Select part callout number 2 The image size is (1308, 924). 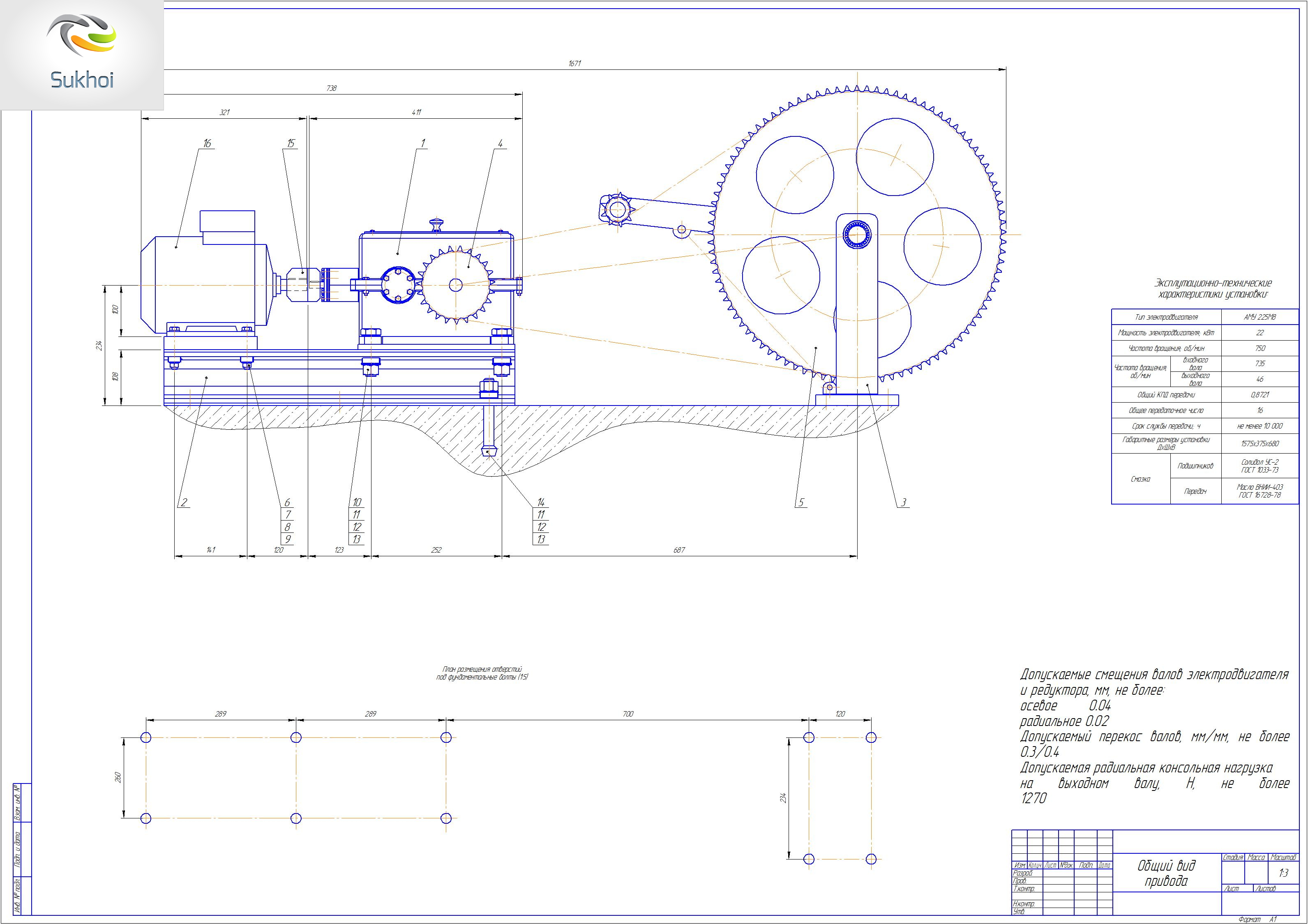[x=184, y=502]
